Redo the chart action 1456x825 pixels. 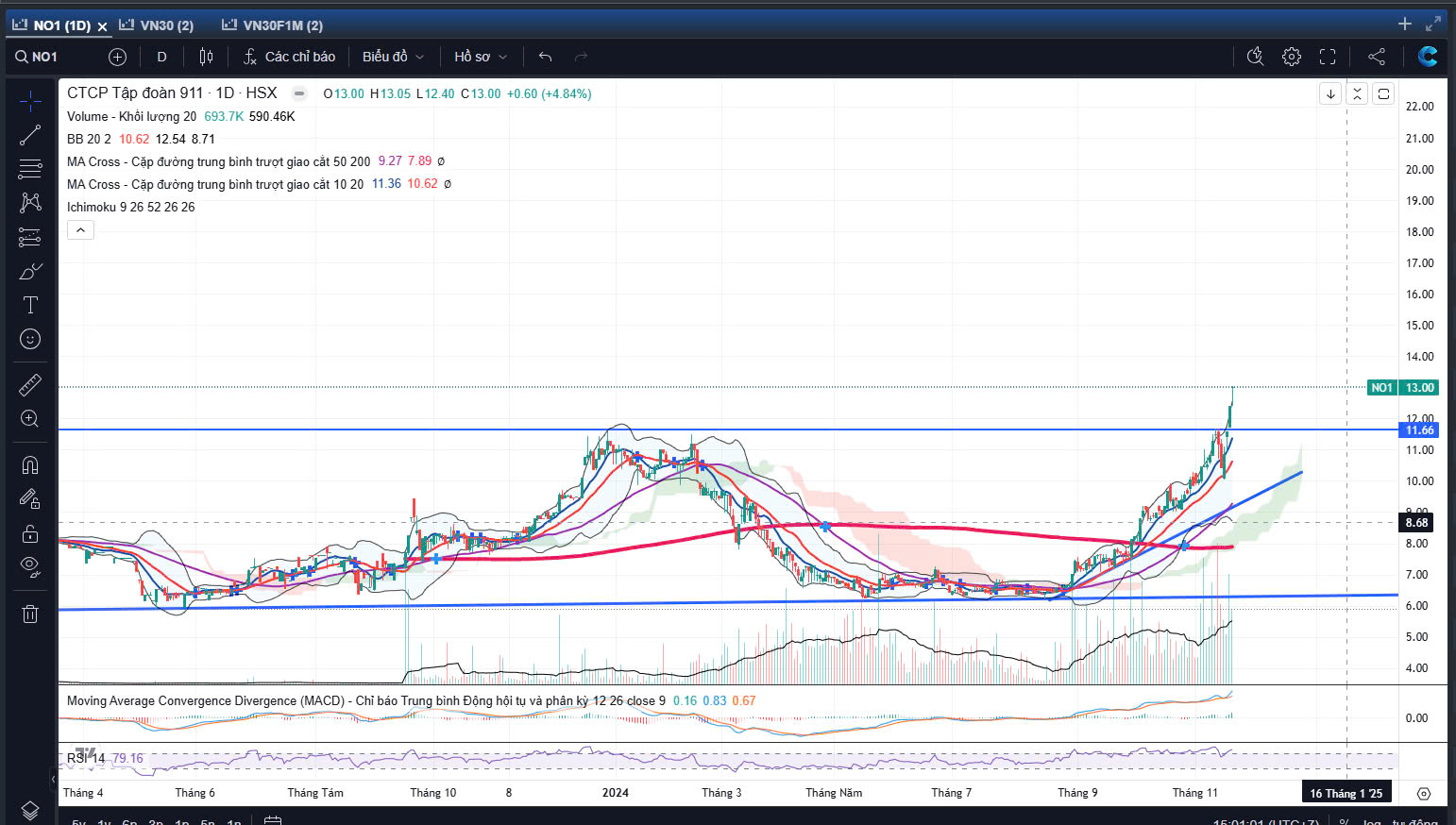[x=581, y=57]
